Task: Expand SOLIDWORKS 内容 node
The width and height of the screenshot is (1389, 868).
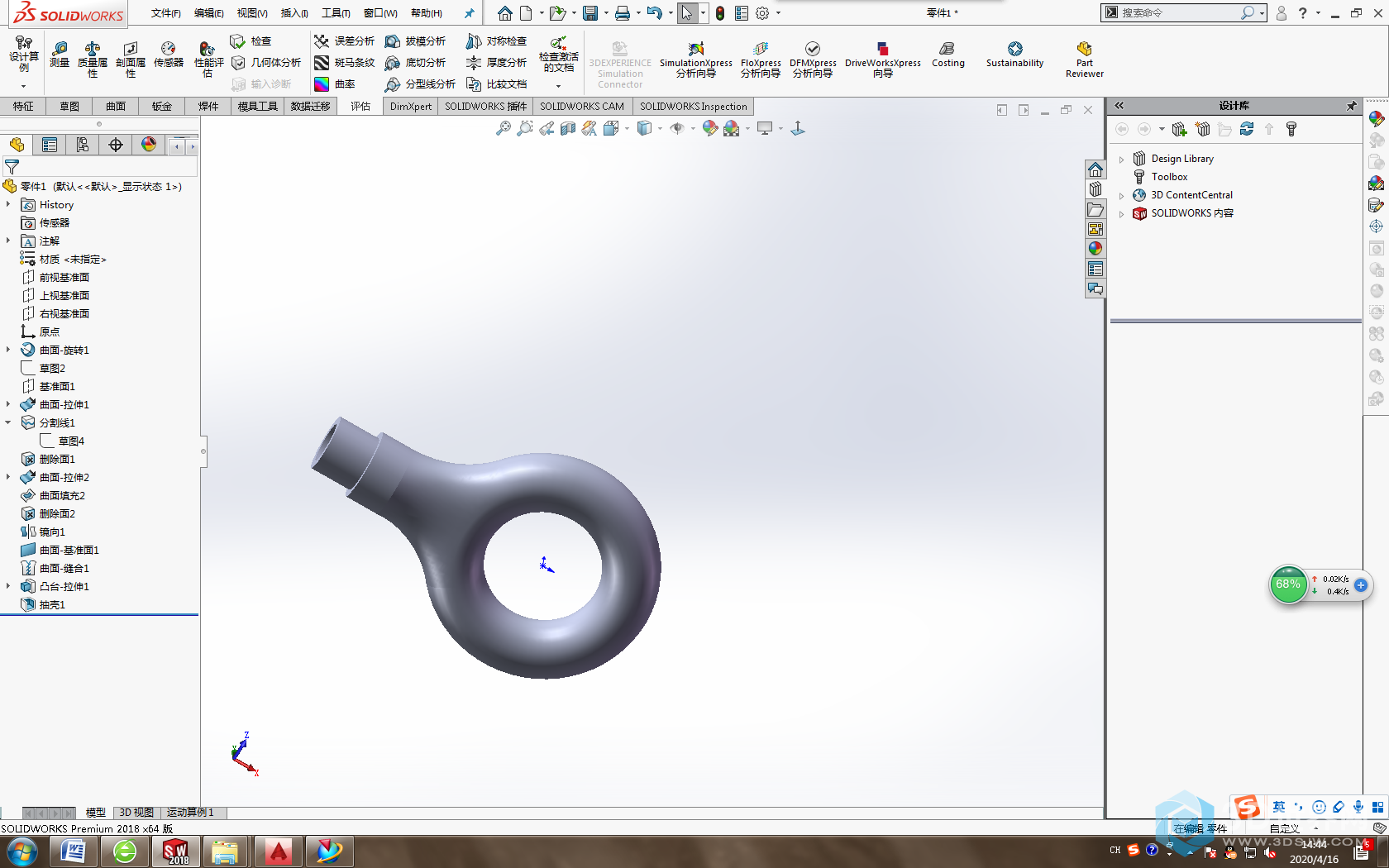Action: click(x=1122, y=213)
